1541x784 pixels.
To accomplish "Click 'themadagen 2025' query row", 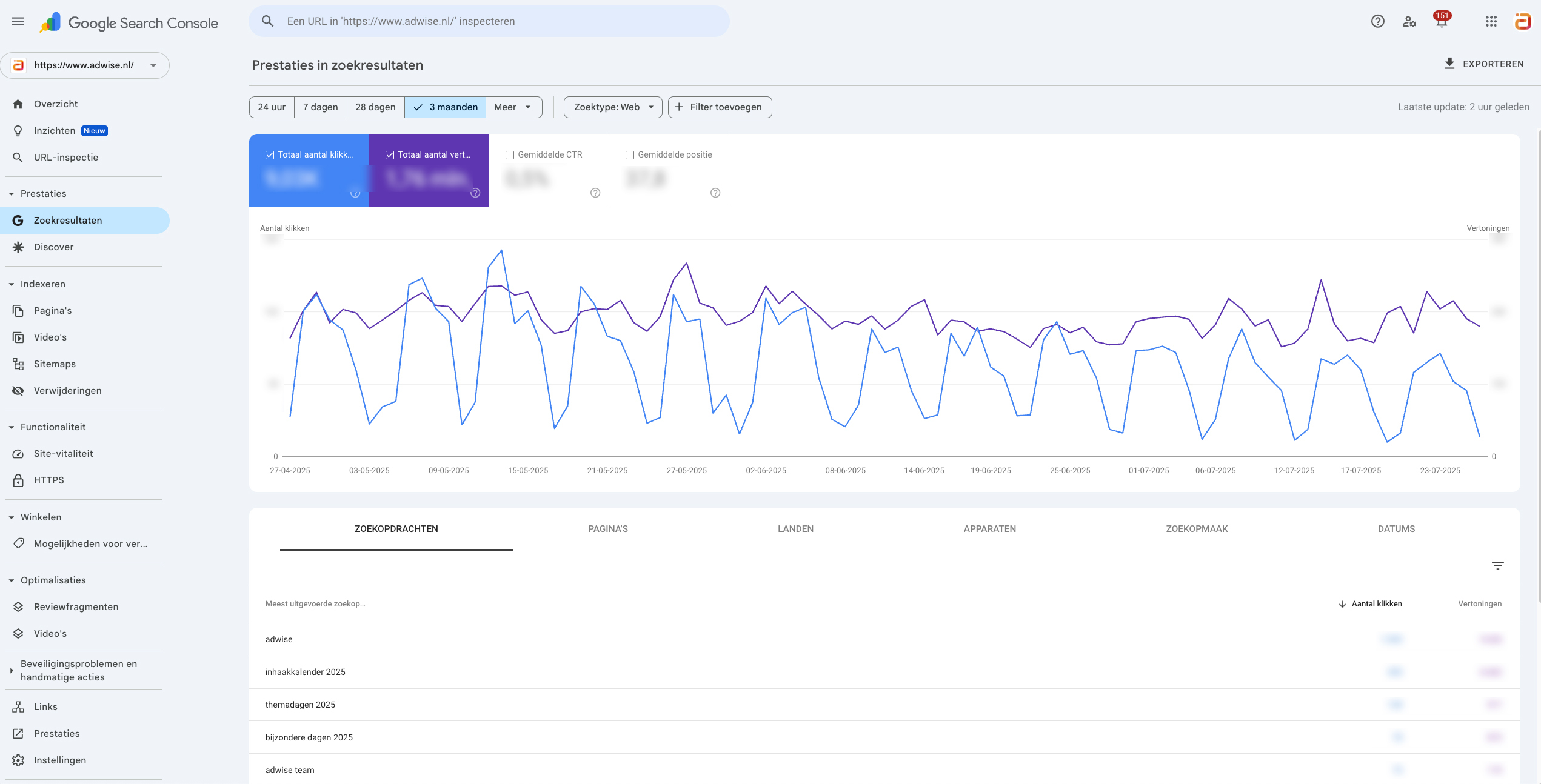I will pyautogui.click(x=884, y=705).
